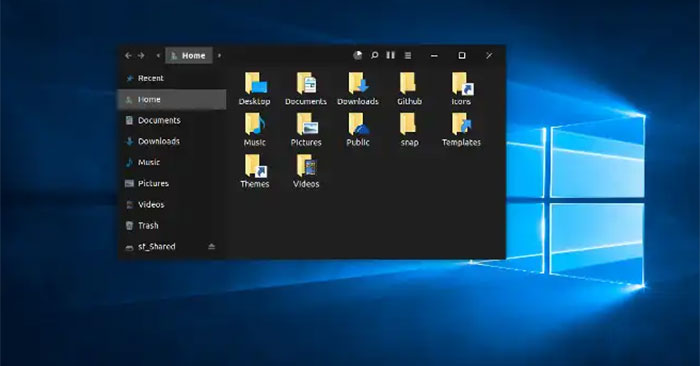
Task: Select the Downloads folder icon in file grid
Action: point(358,83)
